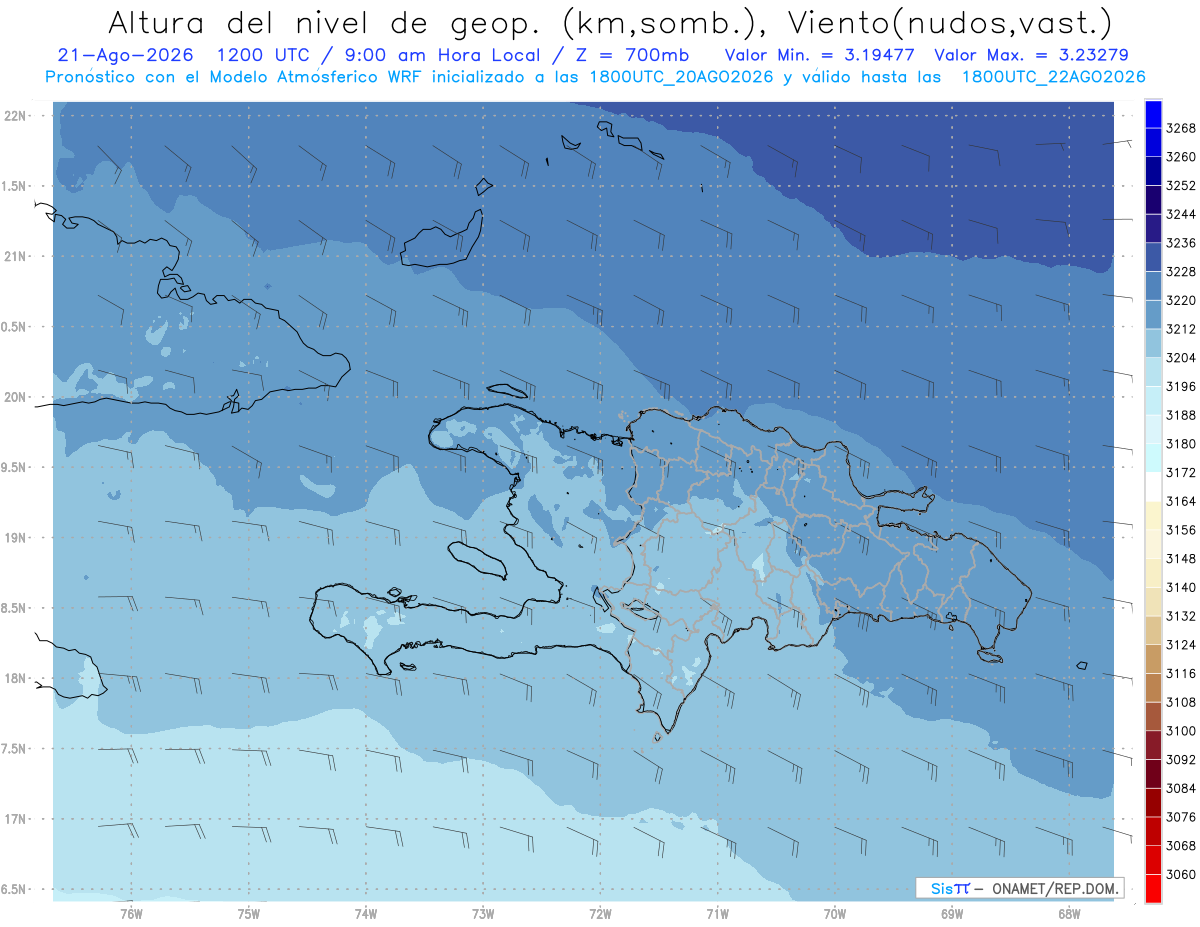Click the colorbar label 3148
1200x927 pixels.
tap(1180, 558)
